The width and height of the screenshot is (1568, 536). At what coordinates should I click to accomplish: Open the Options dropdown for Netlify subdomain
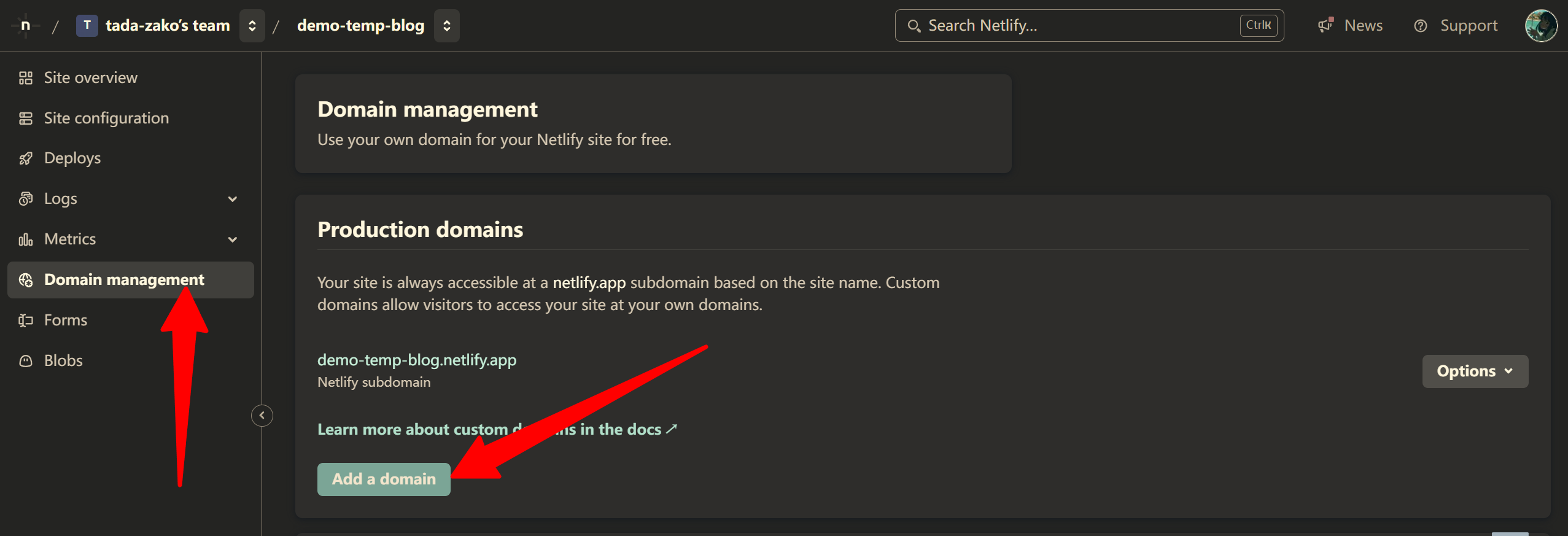tap(1475, 371)
